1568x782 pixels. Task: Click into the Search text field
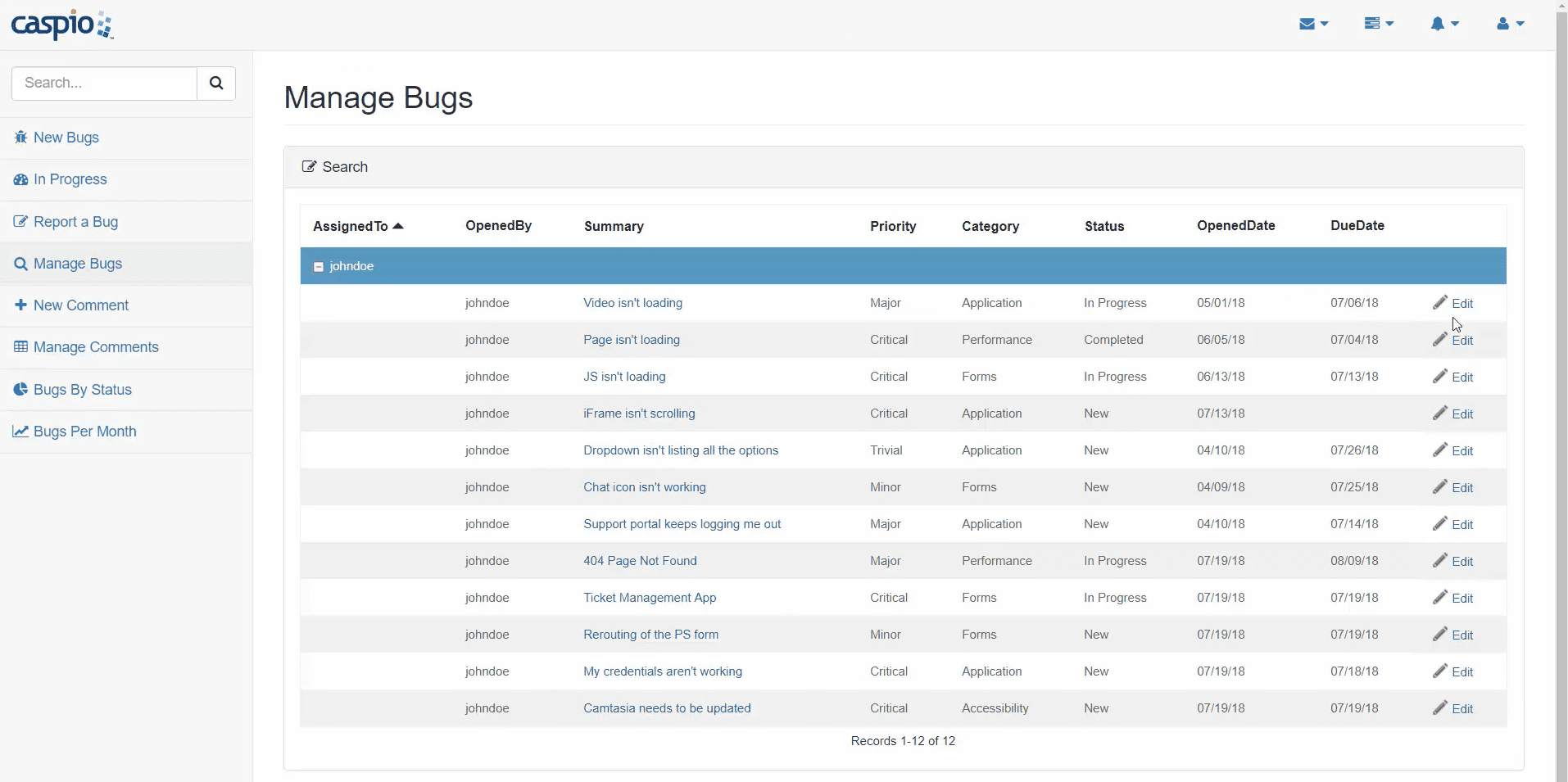point(105,83)
